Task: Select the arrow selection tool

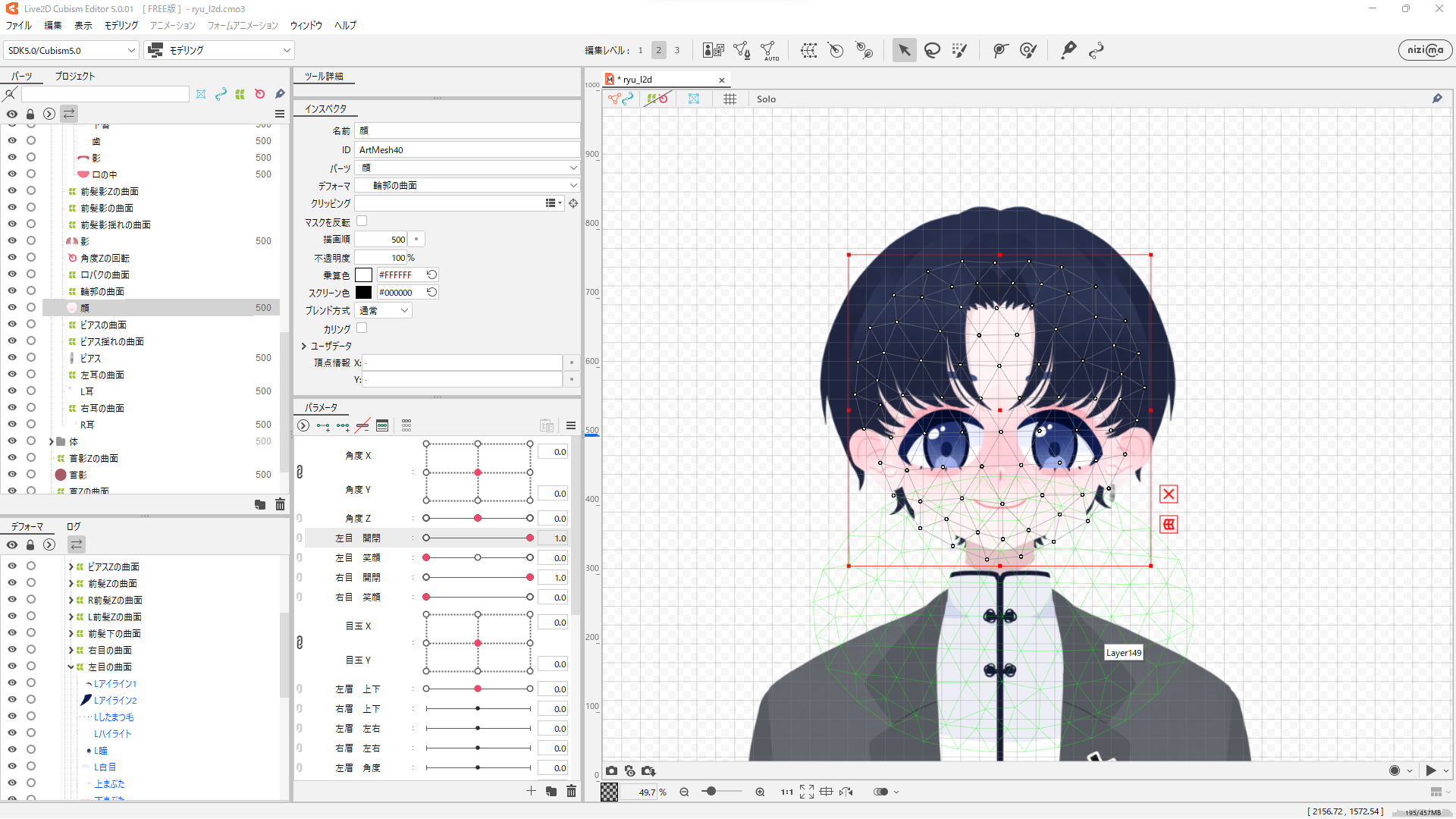Action: click(x=903, y=50)
